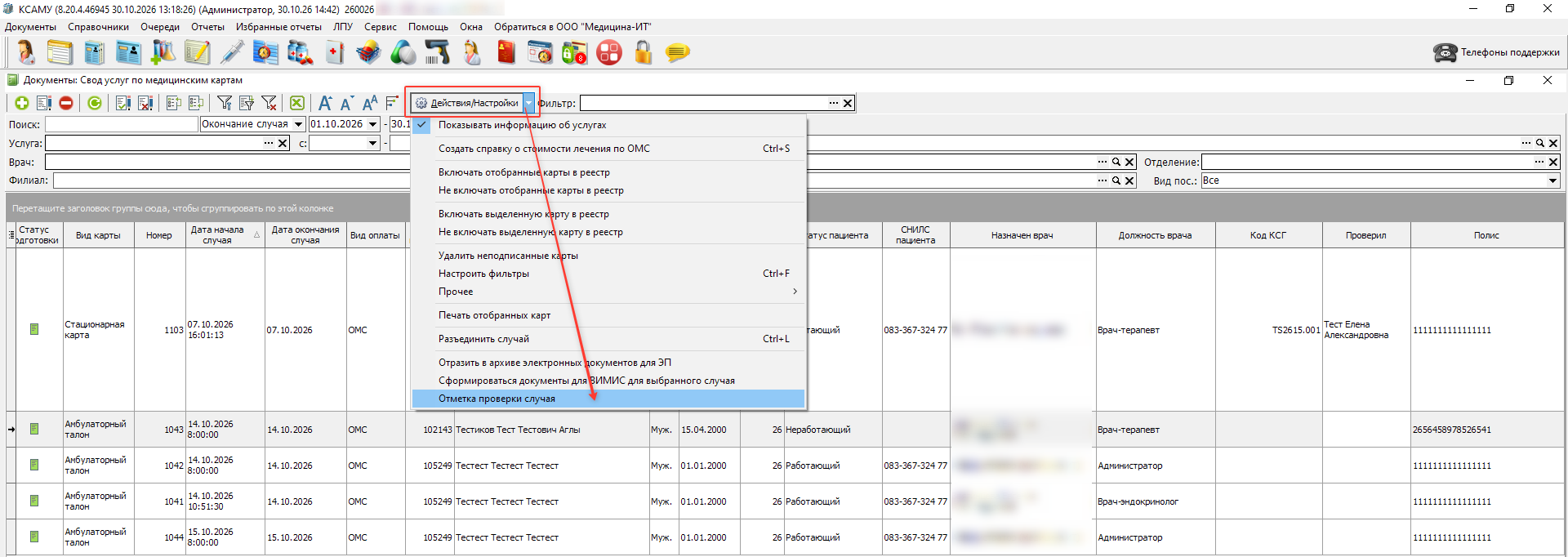Open the syringe icon in main toolbar
1568x557 pixels.
point(232,53)
